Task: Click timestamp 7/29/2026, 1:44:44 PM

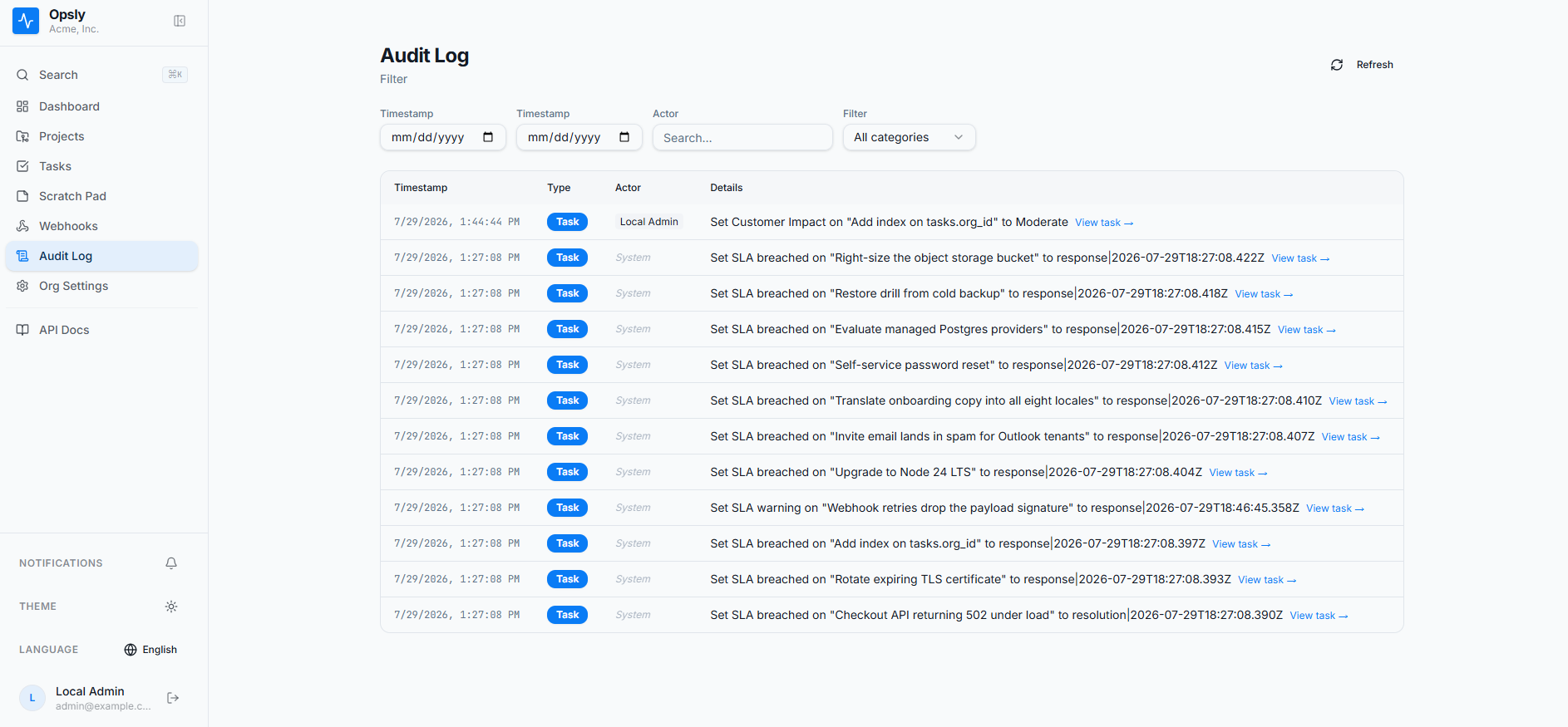Action: click(x=457, y=222)
